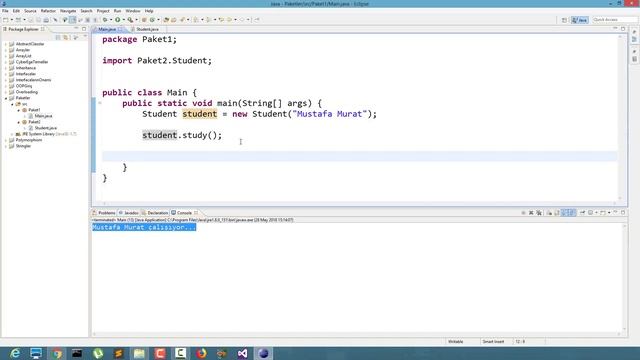Click the Search flashlight toolbar icon

click(x=182, y=20)
